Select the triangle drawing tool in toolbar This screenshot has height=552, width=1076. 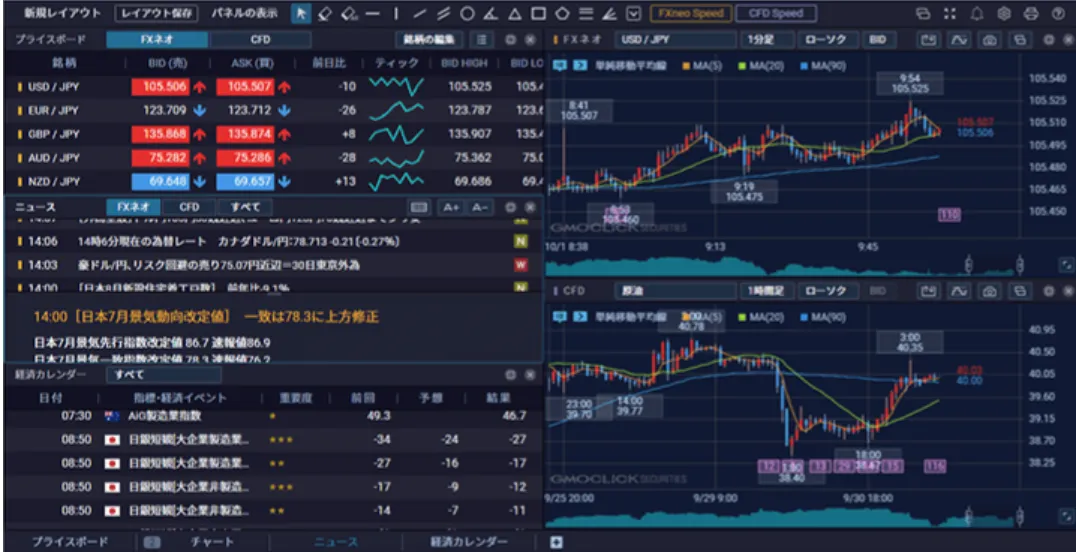pos(514,14)
